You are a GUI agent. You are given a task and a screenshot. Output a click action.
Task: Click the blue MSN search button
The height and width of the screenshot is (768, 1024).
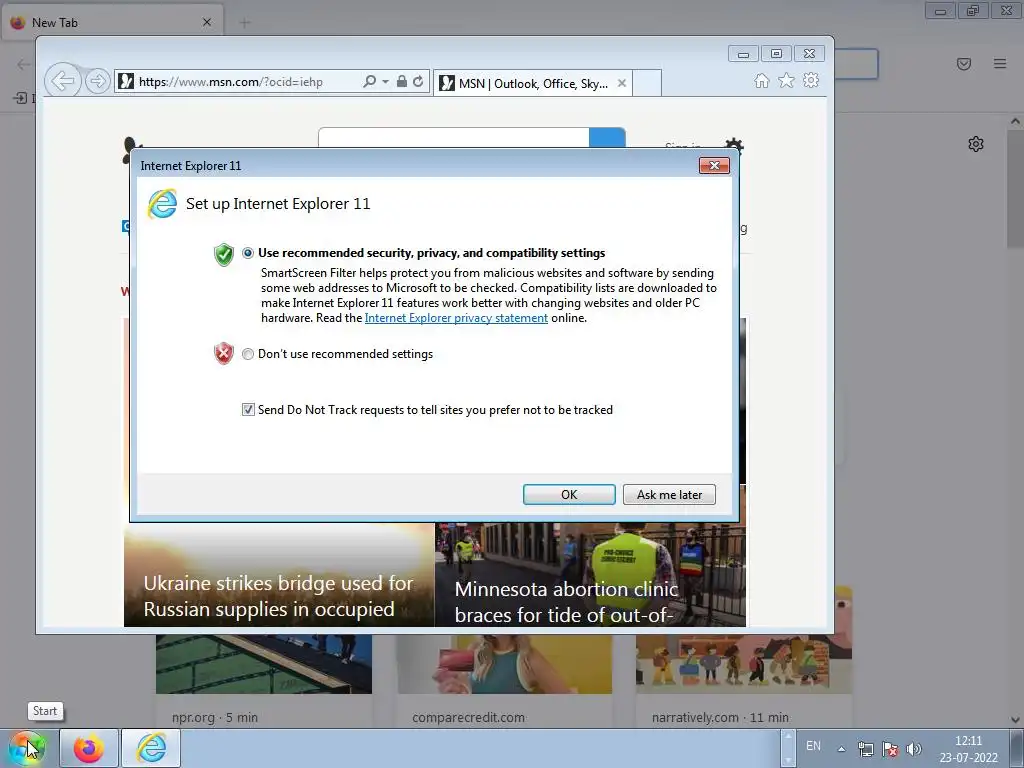coord(607,138)
